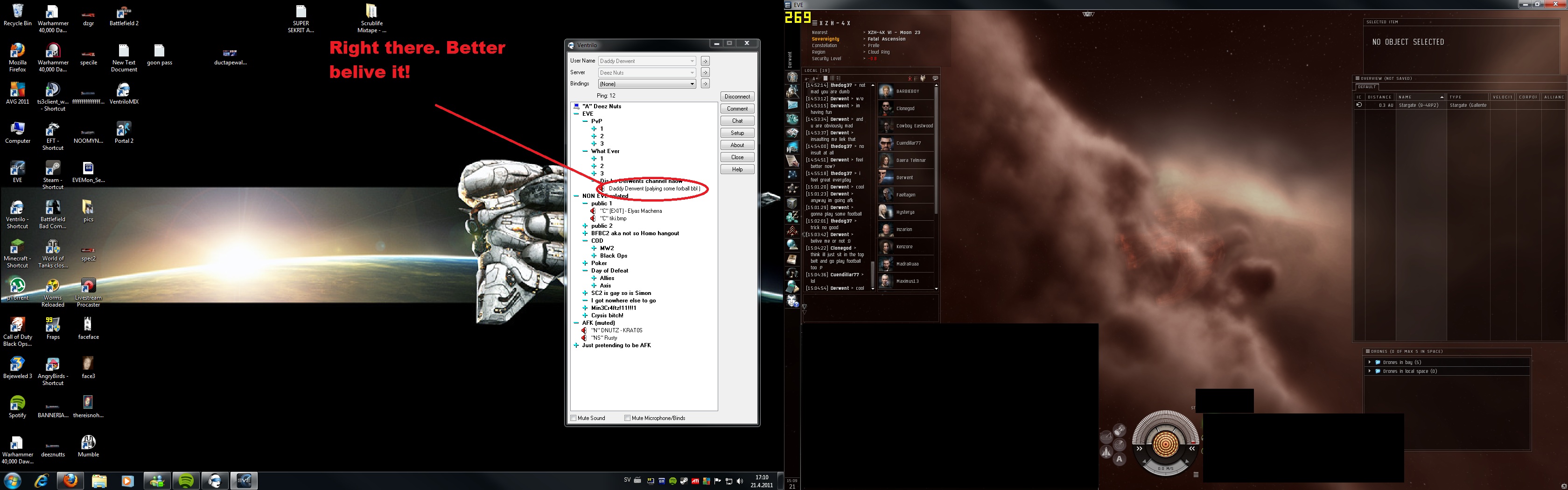Select the Local [19] chat channel tab
The image size is (1568, 490).
816,70
